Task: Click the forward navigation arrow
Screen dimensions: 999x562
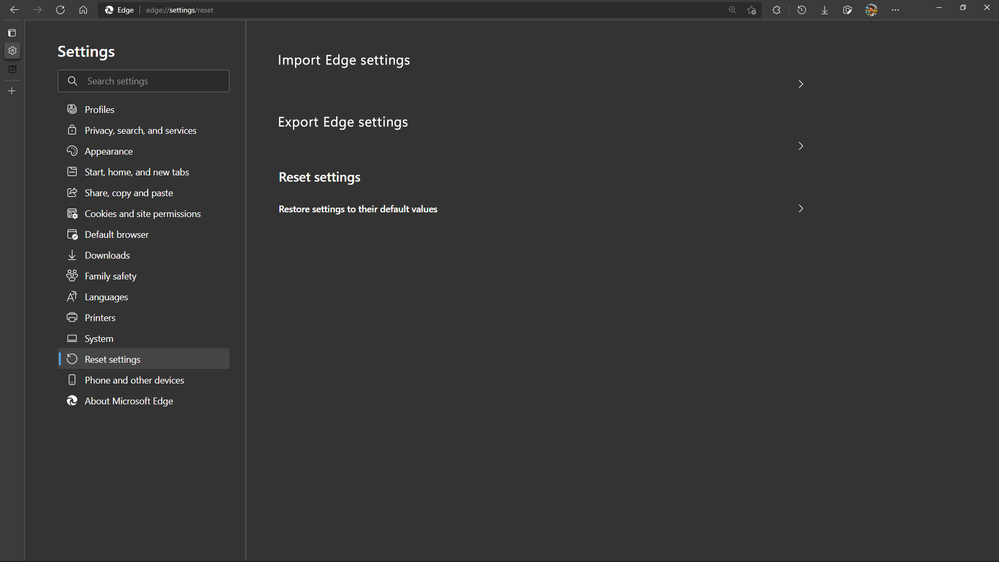Action: [x=37, y=10]
